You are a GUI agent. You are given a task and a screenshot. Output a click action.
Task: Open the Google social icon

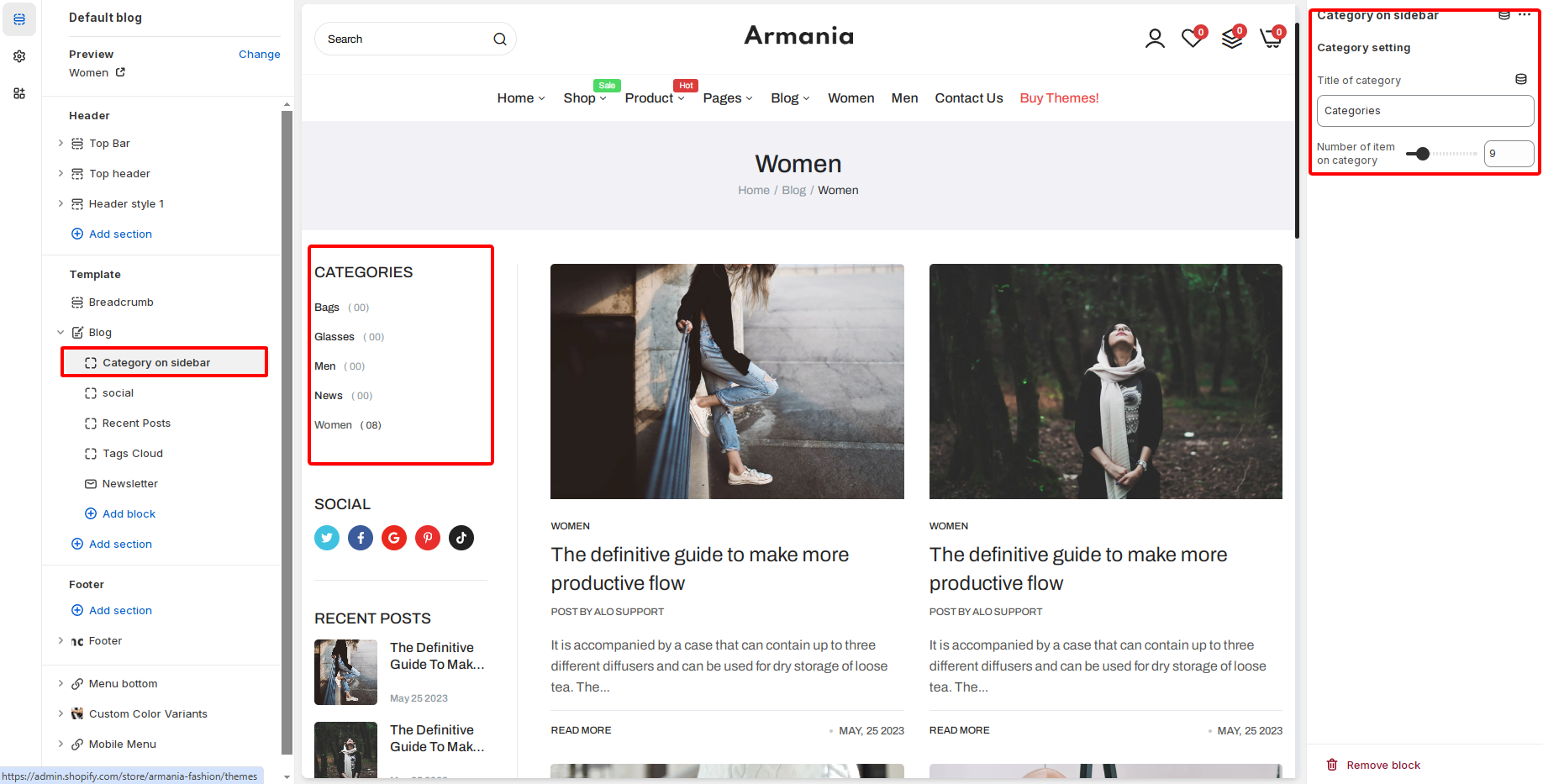point(394,538)
